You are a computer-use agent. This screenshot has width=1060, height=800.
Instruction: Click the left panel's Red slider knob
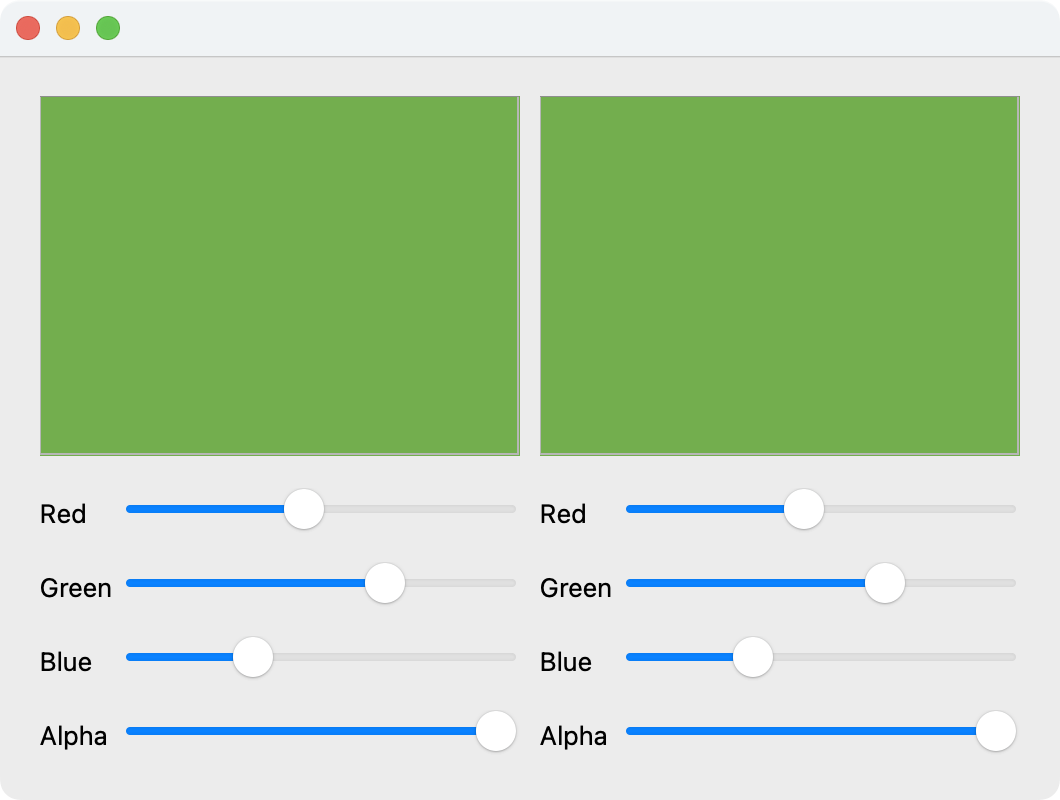point(304,509)
